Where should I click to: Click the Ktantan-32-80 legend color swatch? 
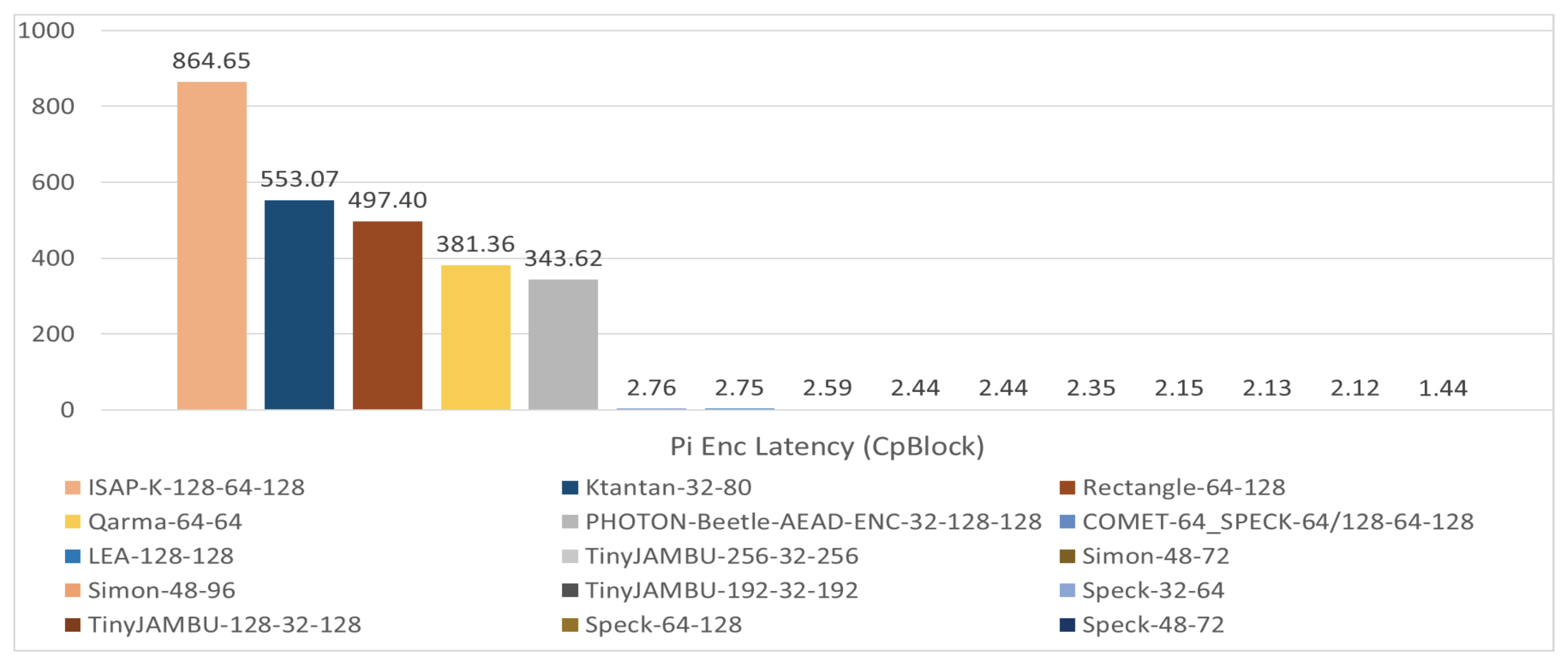coord(570,488)
